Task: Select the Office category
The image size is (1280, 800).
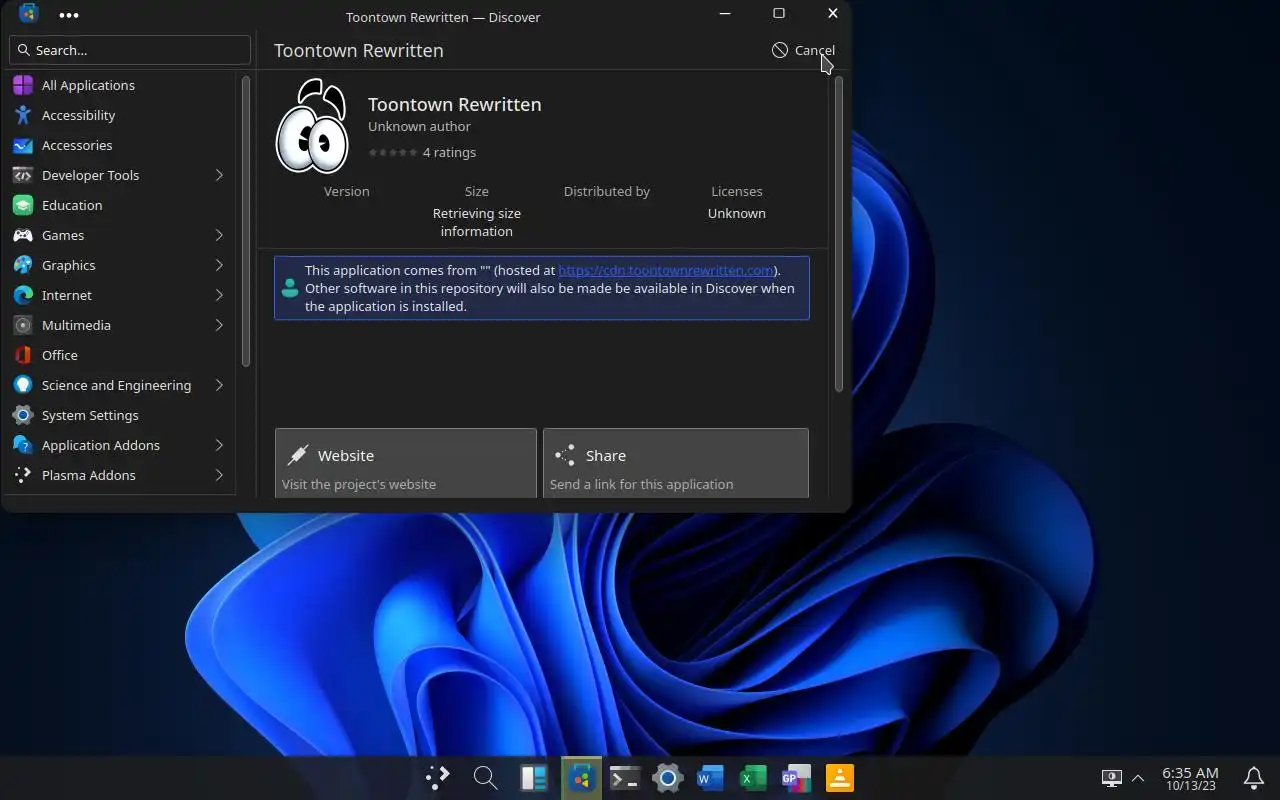Action: tap(120, 355)
